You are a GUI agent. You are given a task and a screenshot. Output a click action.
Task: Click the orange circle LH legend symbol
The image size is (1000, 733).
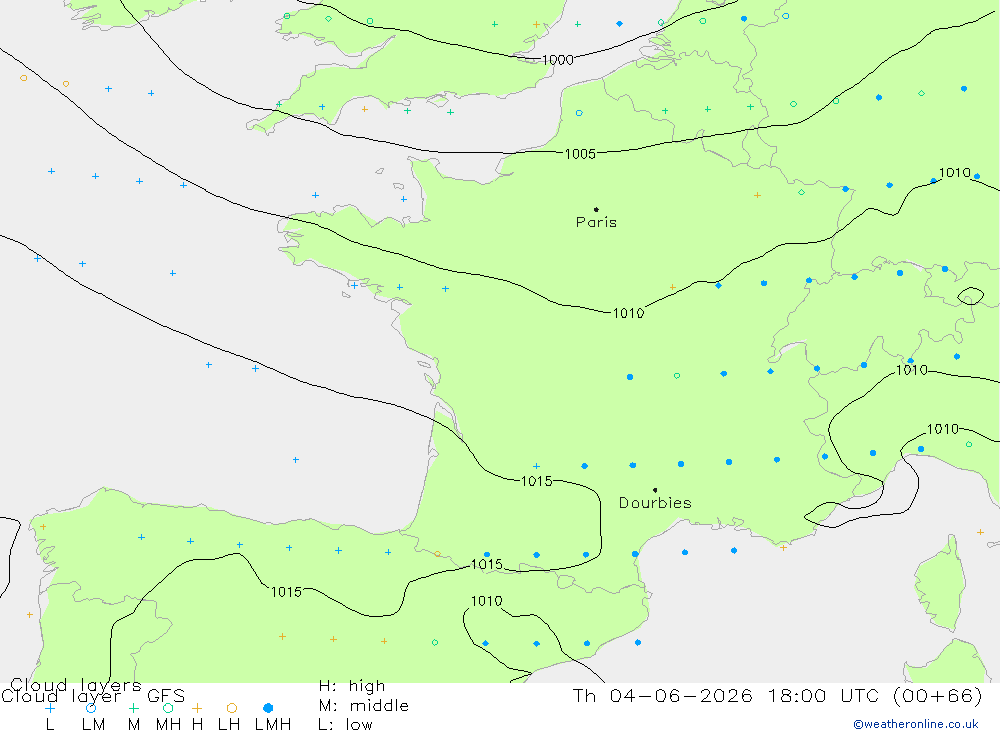click(232, 708)
